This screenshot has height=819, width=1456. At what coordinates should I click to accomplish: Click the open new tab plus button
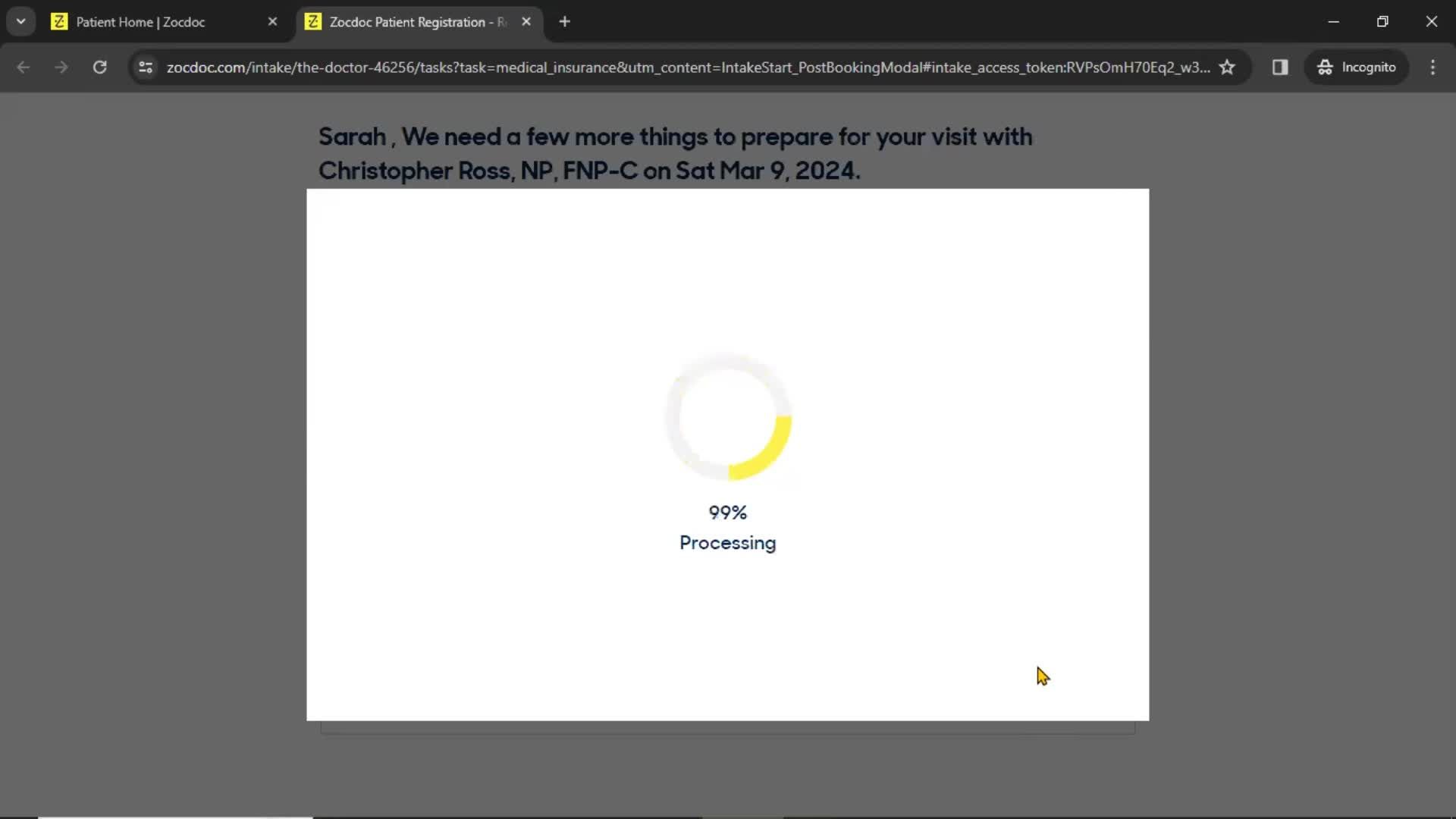(x=566, y=22)
